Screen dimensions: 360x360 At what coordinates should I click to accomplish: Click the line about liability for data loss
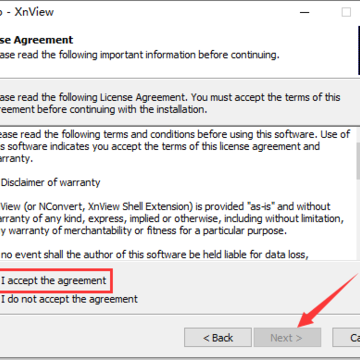point(153,255)
